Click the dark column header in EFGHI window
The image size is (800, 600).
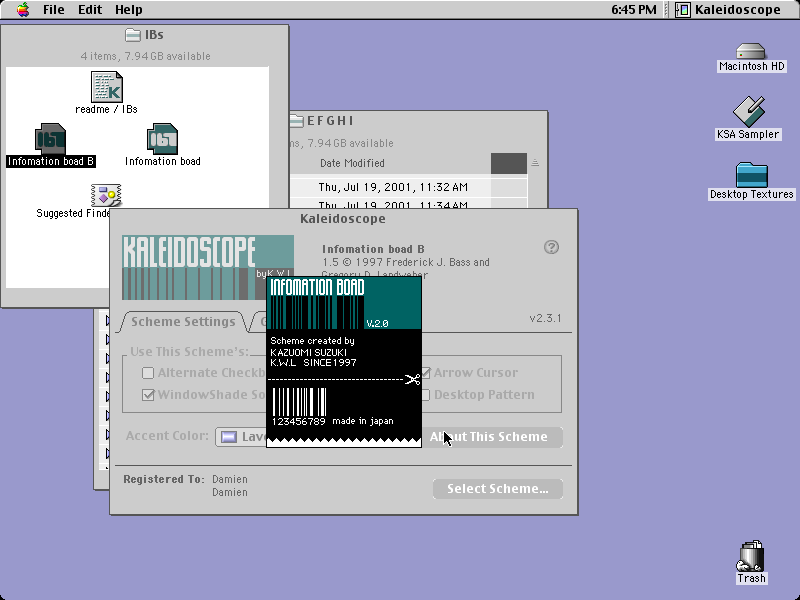click(509, 163)
